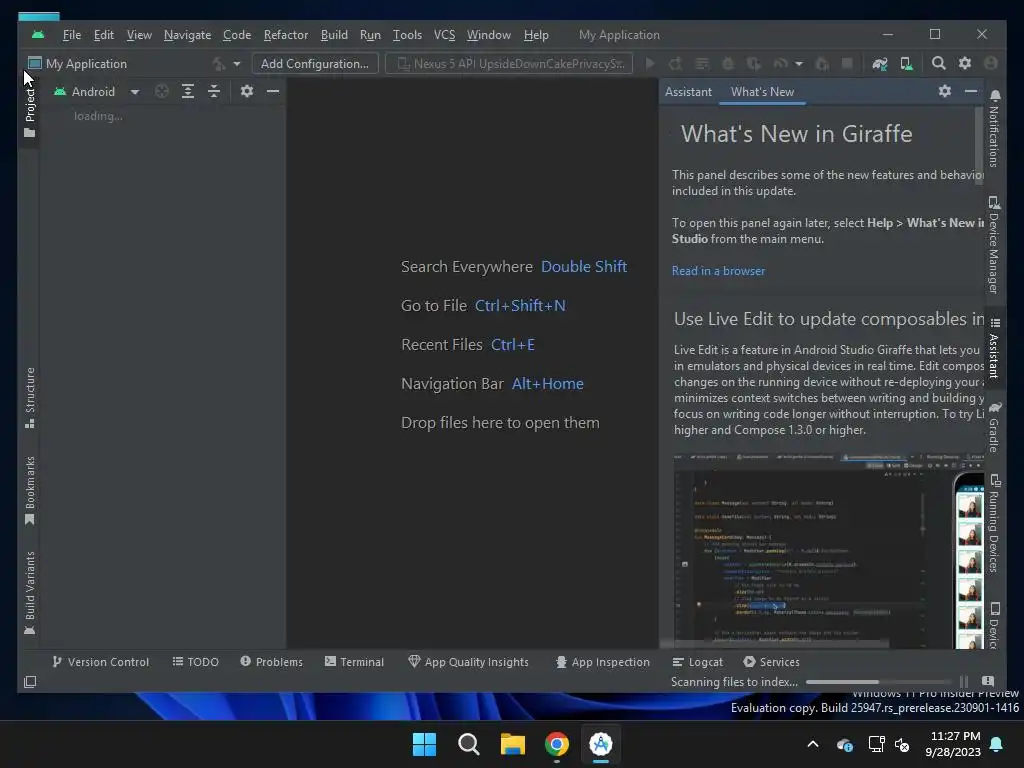Open the Logcat tool window
The width and height of the screenshot is (1024, 768).
pyautogui.click(x=697, y=662)
